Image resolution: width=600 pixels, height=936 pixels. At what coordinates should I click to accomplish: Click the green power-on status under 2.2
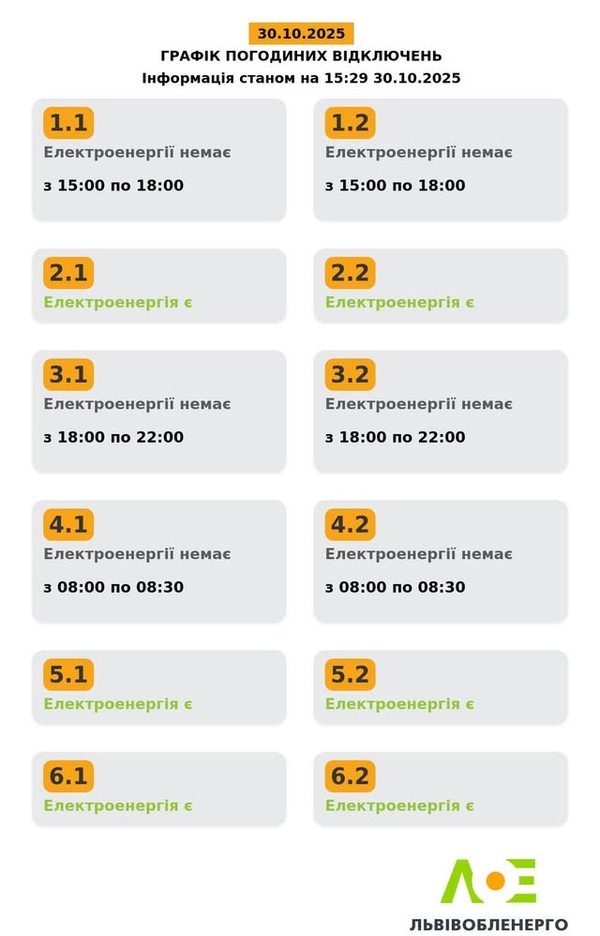pyautogui.click(x=399, y=302)
